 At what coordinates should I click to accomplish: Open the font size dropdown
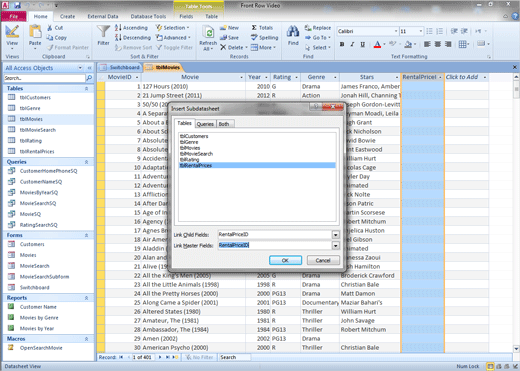(x=421, y=31)
